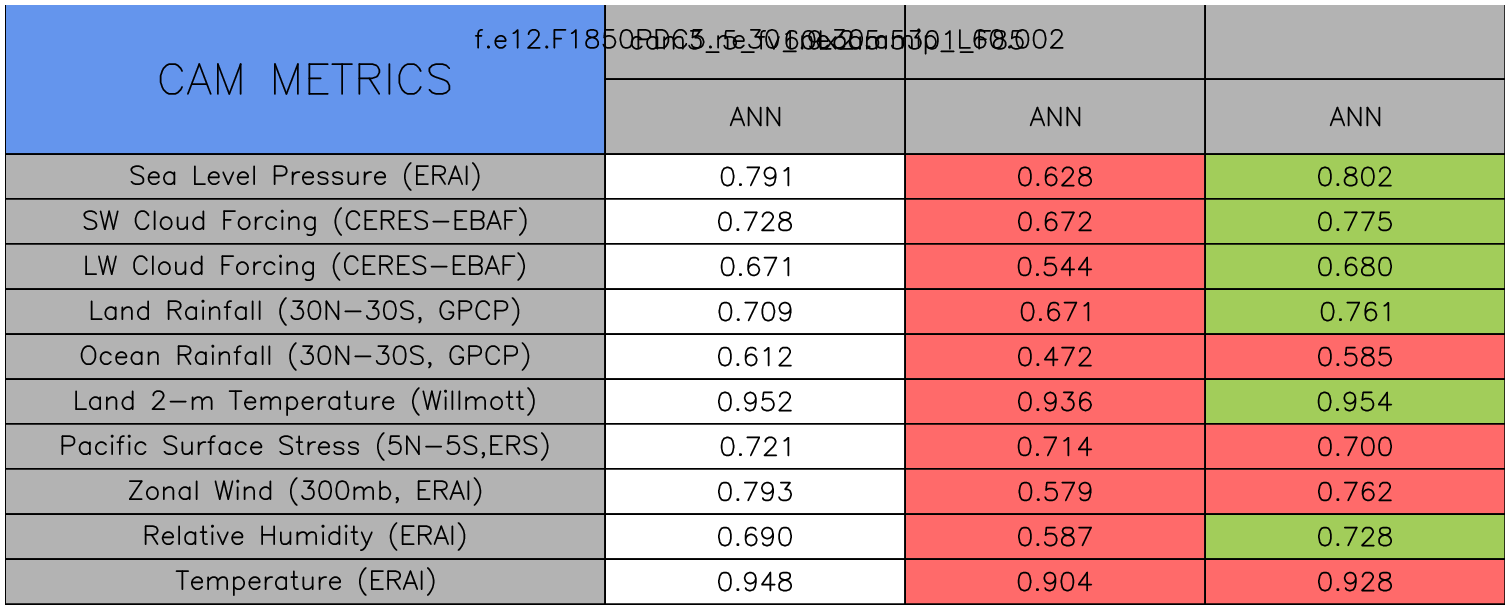Select the red cell with value 0.628
1510x610 pixels.
[x=1055, y=177]
